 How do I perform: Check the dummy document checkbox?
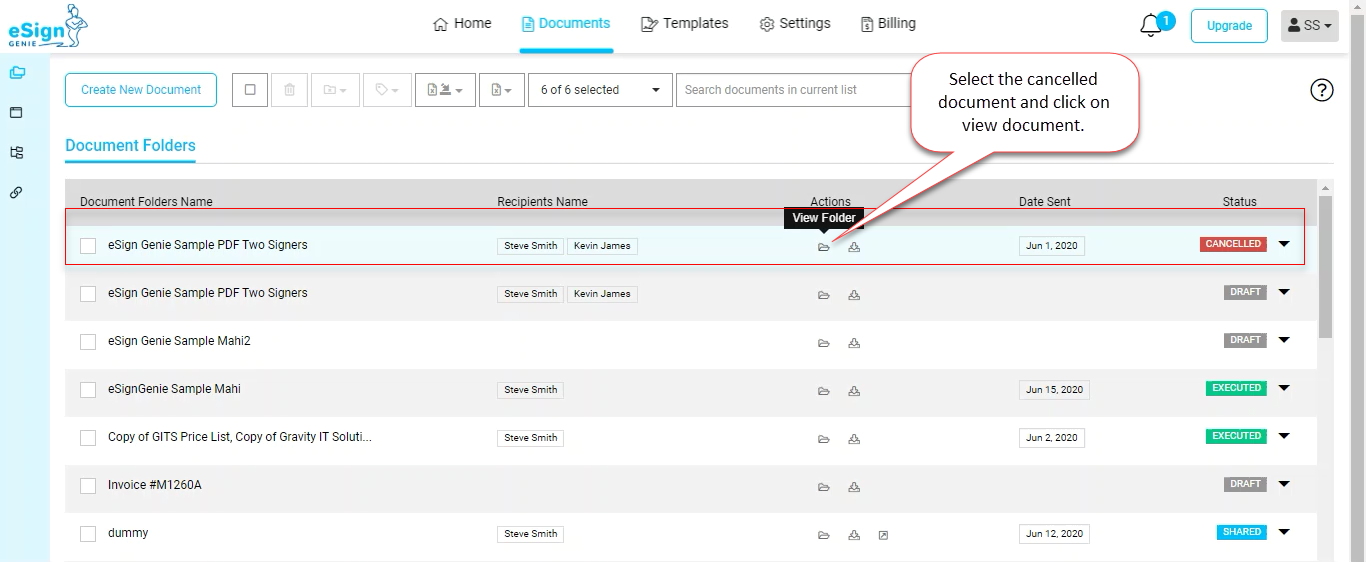88,534
